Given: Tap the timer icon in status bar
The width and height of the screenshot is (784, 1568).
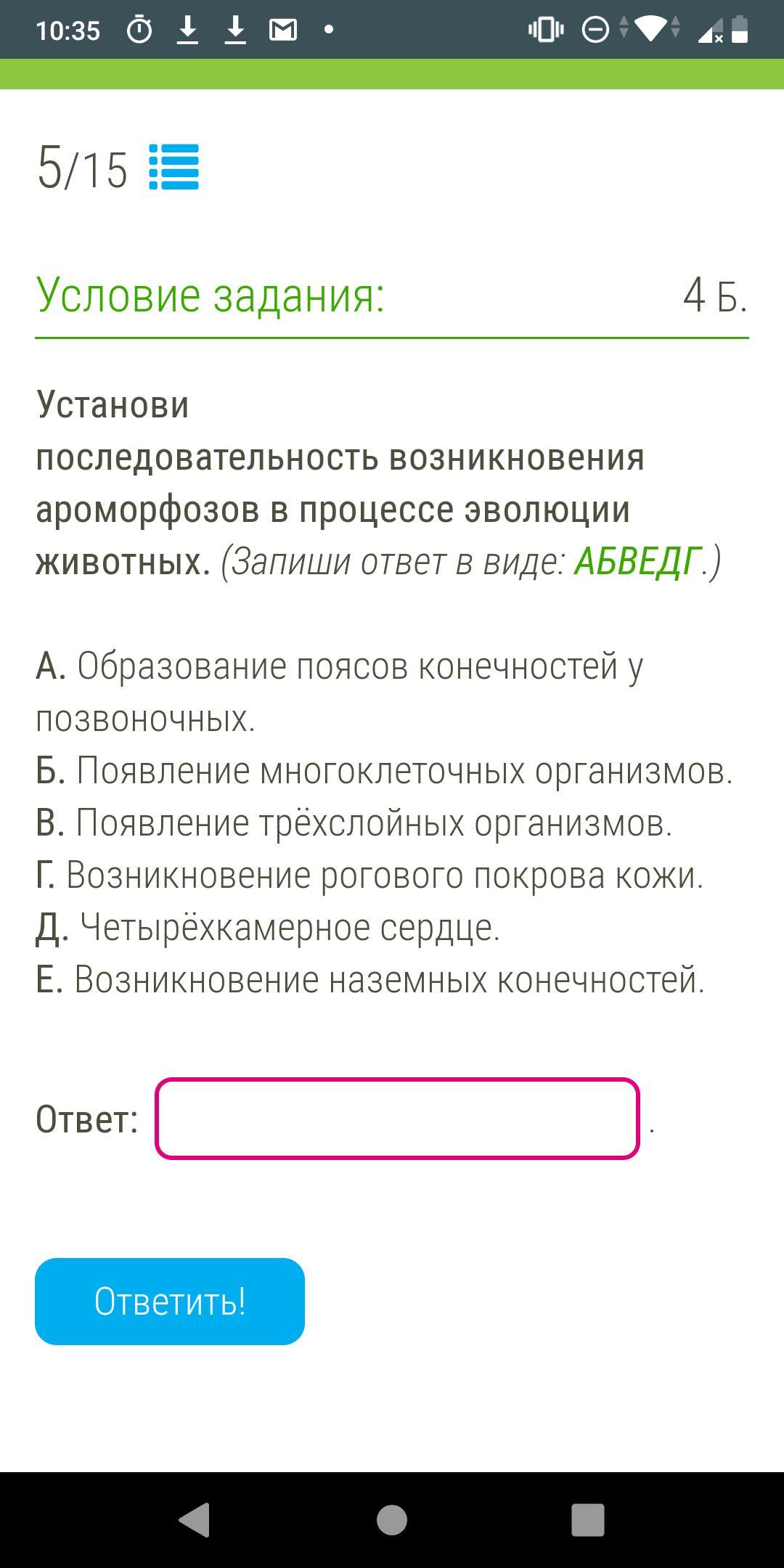Looking at the screenshot, I should tap(139, 30).
